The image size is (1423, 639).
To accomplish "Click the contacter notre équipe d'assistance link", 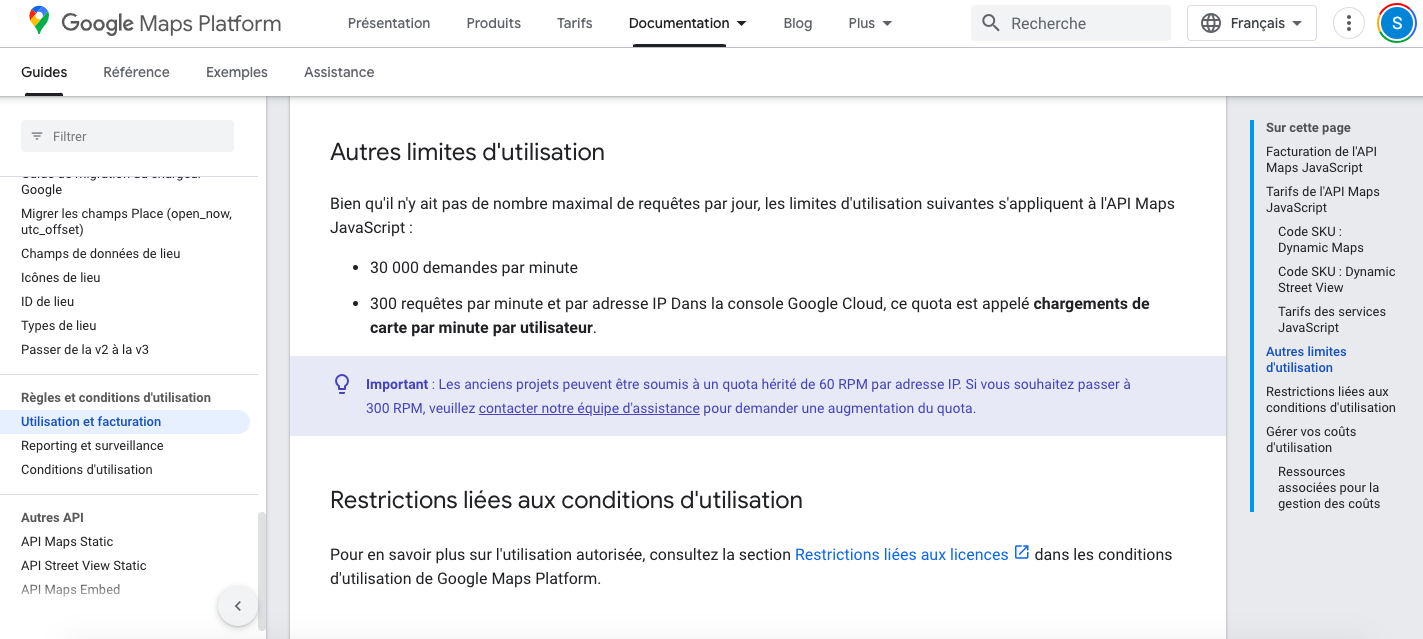I will click(x=589, y=408).
